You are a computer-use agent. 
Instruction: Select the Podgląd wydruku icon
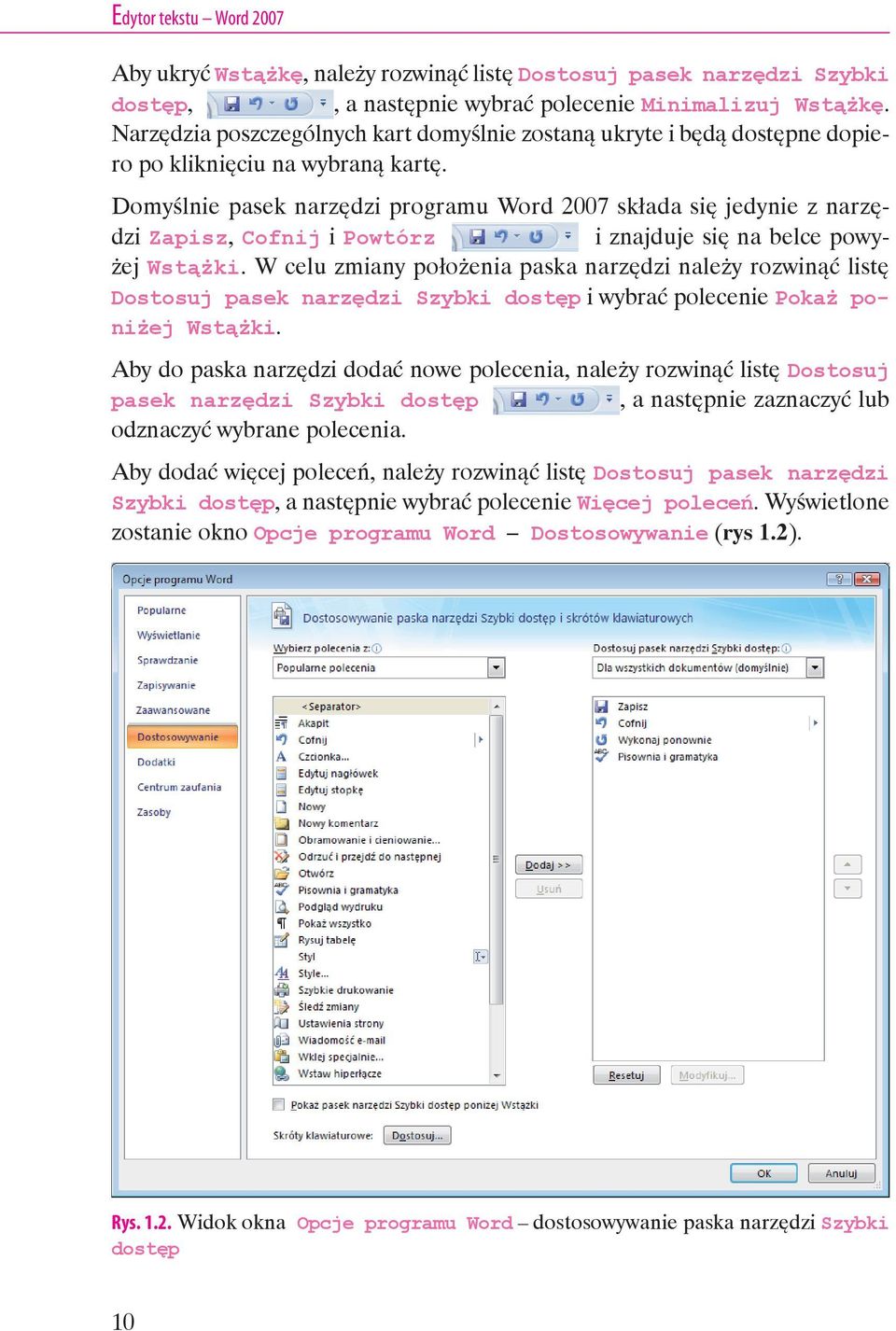tap(281, 907)
